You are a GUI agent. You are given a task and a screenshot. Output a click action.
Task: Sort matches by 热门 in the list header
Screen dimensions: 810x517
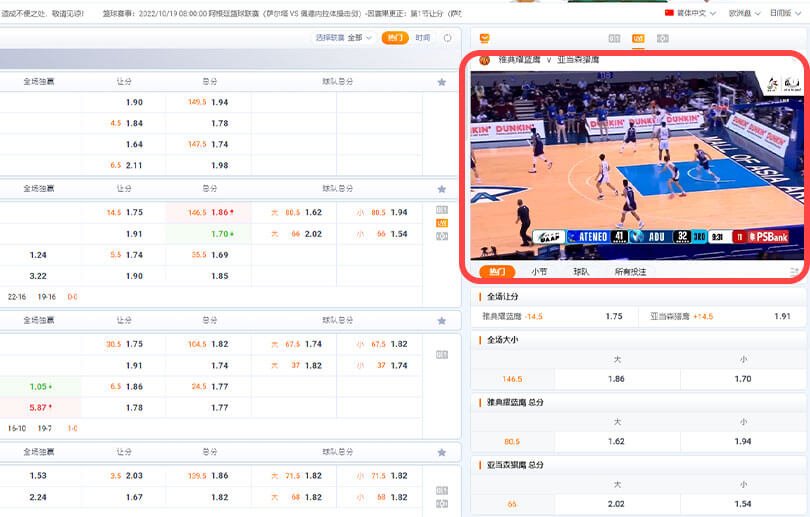[395, 38]
